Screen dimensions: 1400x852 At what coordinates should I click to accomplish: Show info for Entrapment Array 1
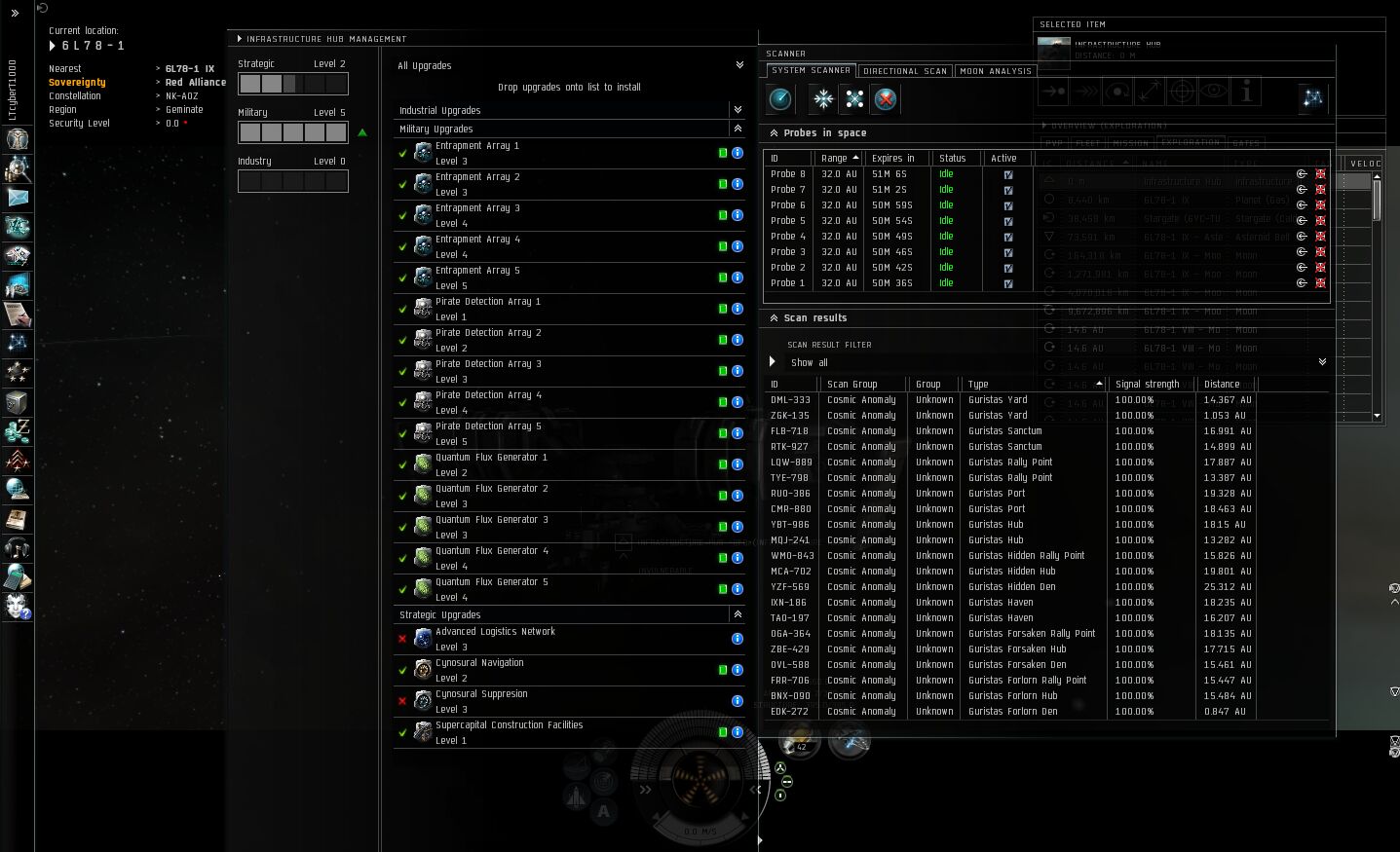[x=738, y=153]
